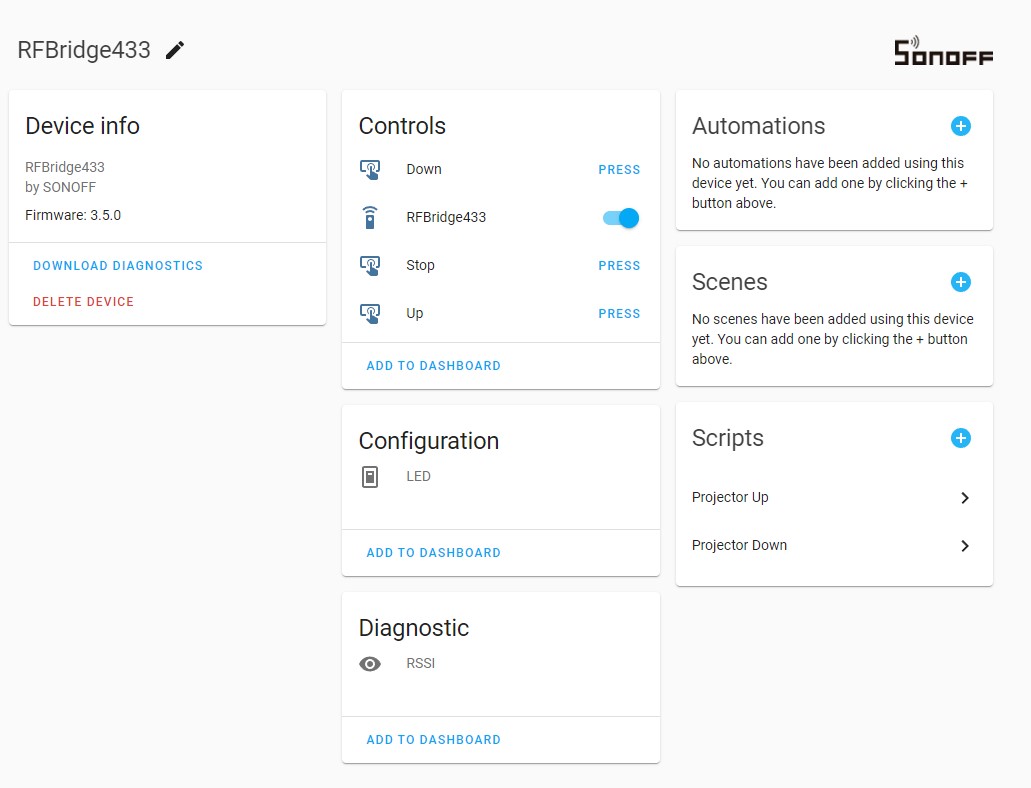Click the Device info heading
Screen dimensions: 1031x788
[82, 126]
